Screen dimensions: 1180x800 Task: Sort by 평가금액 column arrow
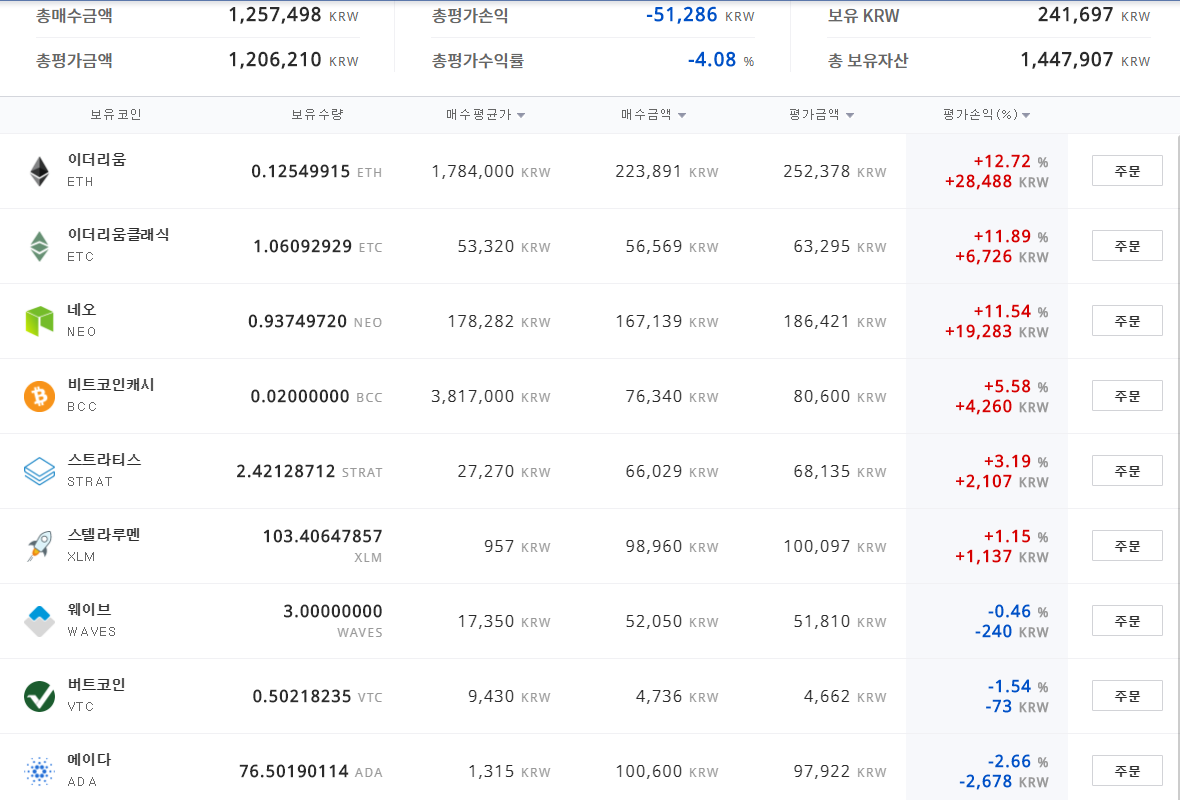pyautogui.click(x=850, y=115)
